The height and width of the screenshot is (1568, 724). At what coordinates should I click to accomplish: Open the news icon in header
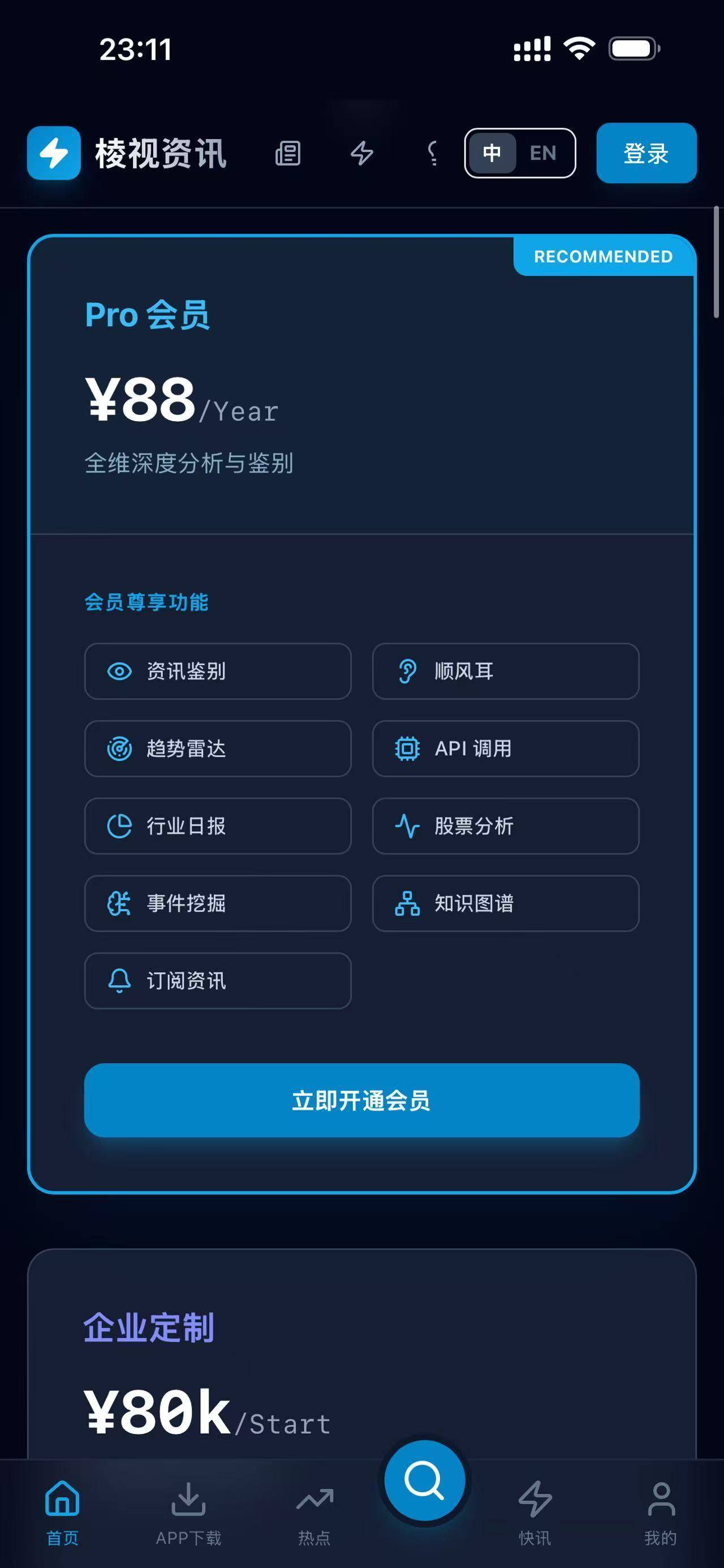point(287,153)
